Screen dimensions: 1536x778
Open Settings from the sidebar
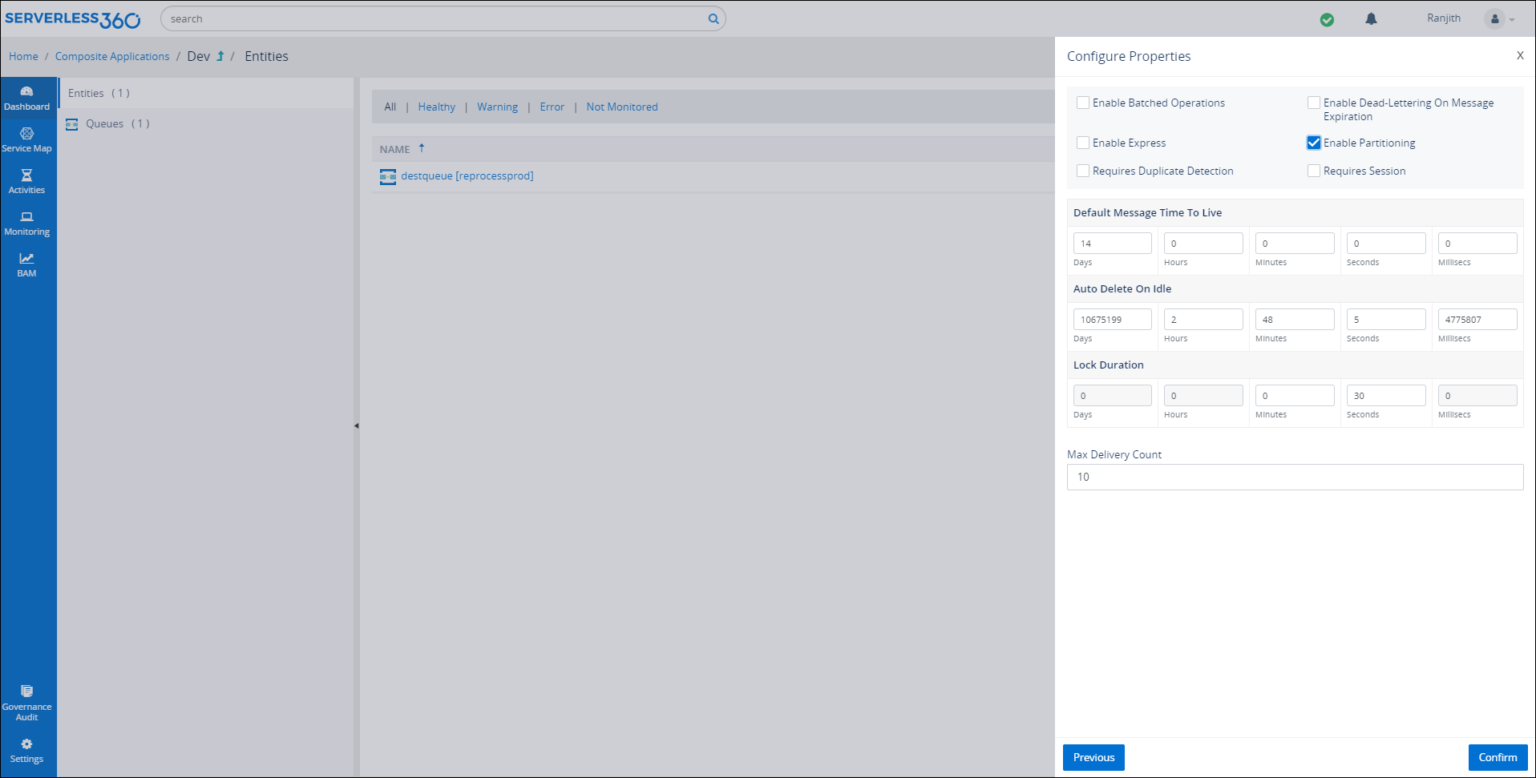(27, 750)
